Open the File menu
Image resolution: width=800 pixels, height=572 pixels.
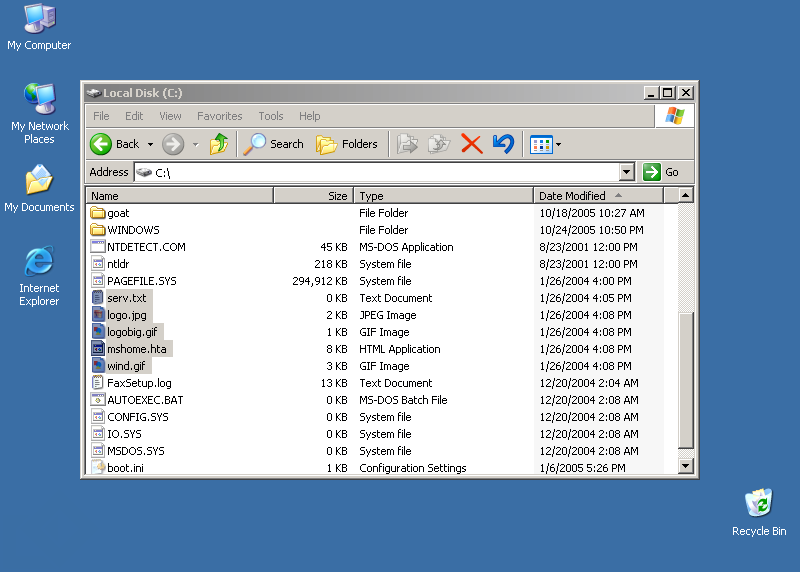101,116
